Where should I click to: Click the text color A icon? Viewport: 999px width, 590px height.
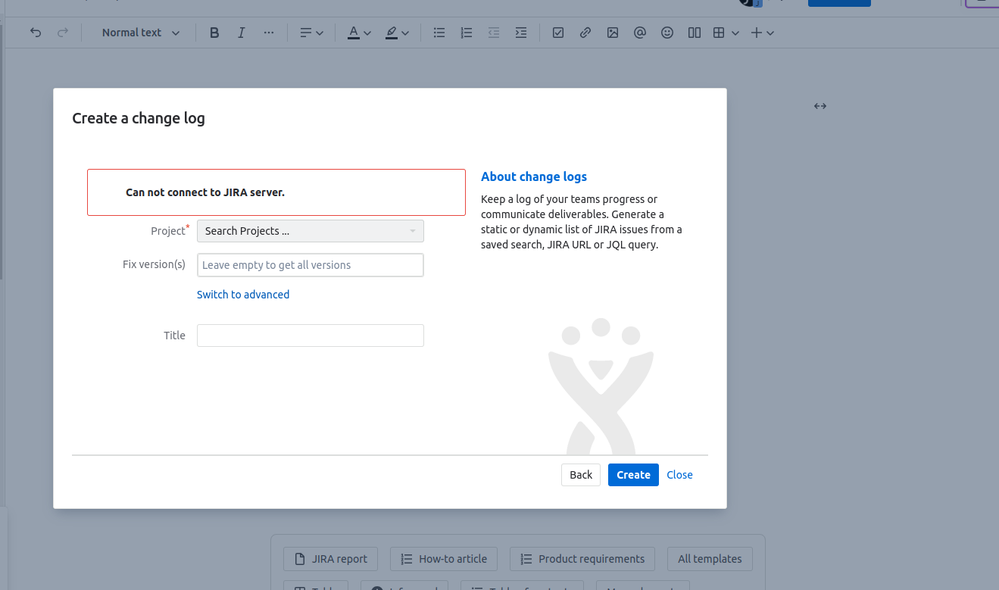coord(354,32)
